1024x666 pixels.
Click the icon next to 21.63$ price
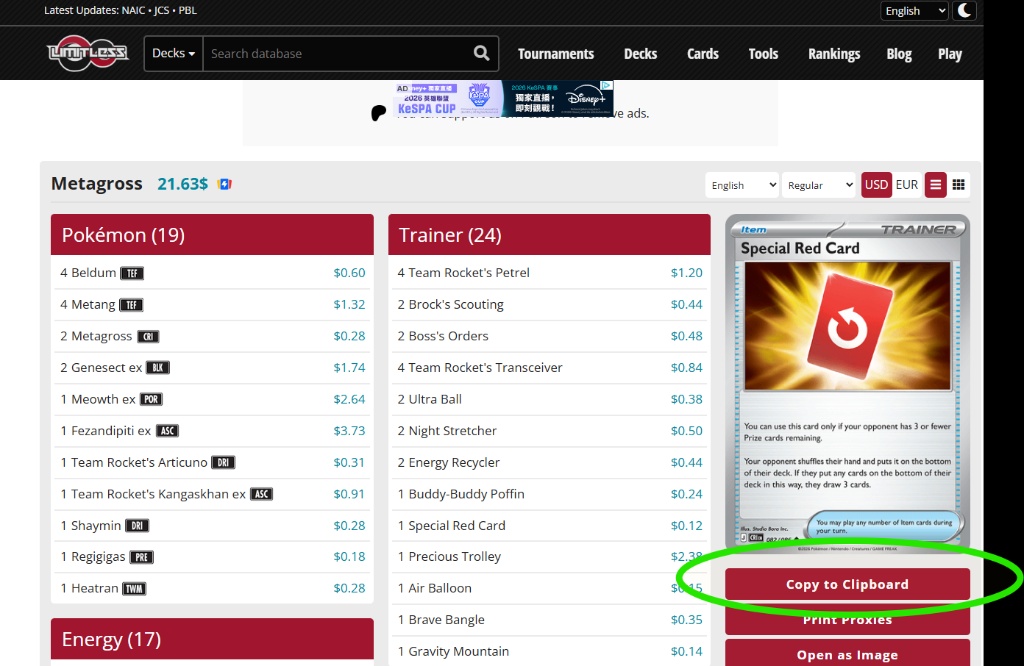click(x=225, y=184)
